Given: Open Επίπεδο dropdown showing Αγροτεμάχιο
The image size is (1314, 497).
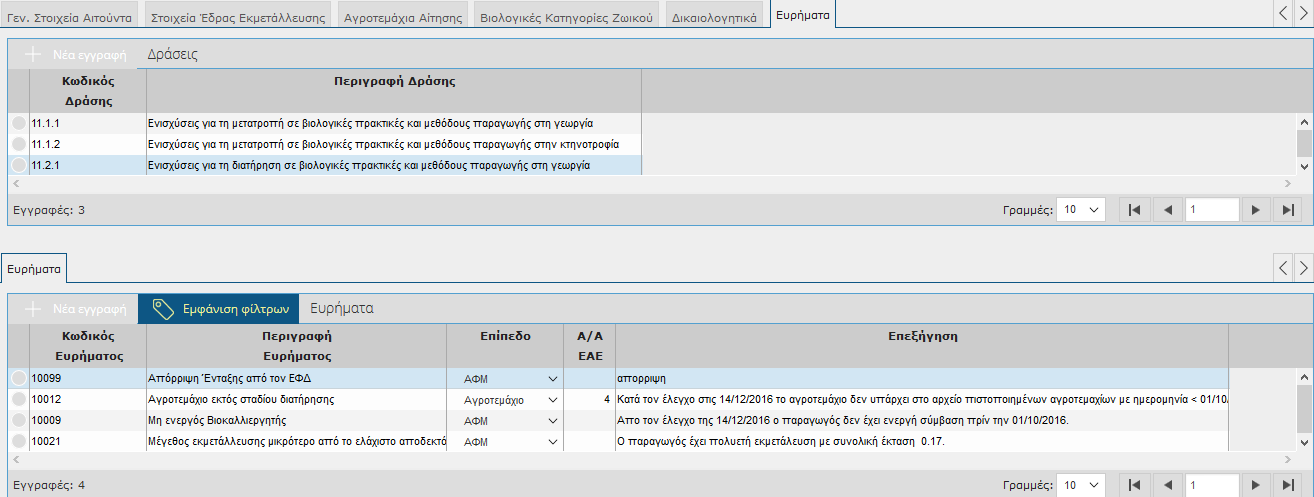Looking at the screenshot, I should [552, 399].
